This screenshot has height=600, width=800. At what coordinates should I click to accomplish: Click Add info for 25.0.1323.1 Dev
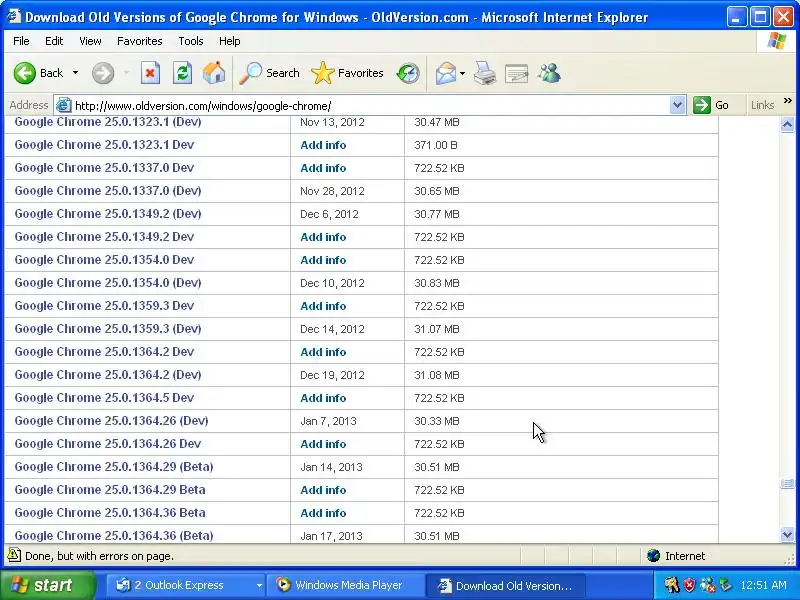point(323,145)
